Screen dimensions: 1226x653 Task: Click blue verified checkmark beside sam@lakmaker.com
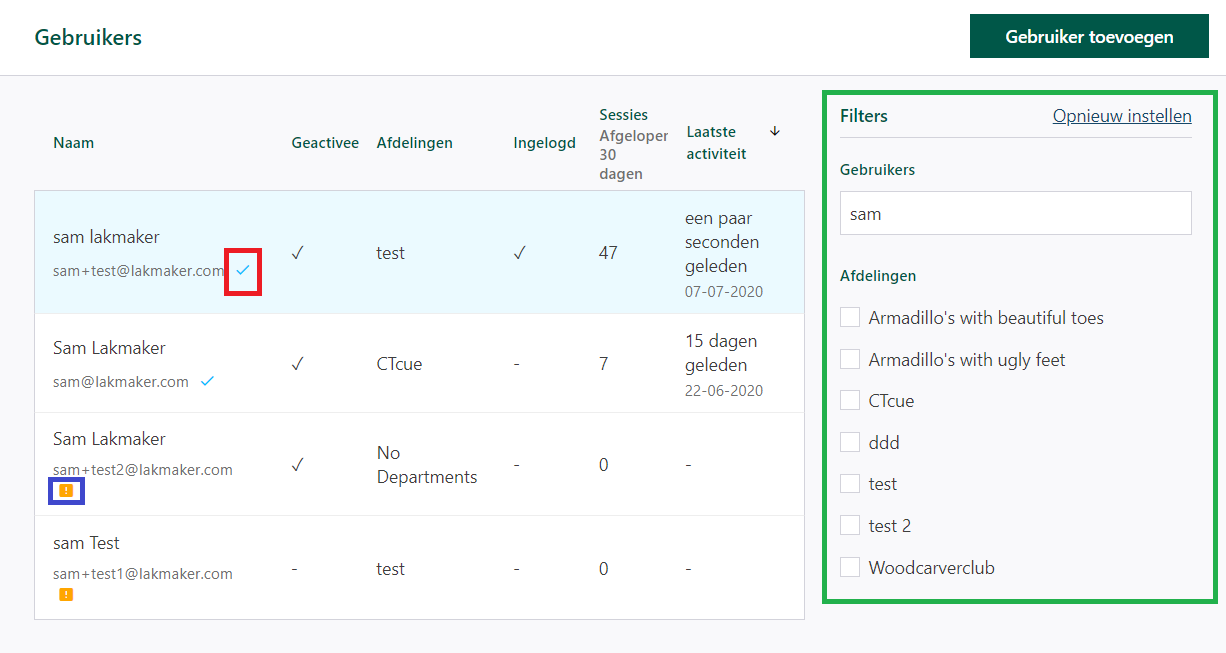(207, 381)
